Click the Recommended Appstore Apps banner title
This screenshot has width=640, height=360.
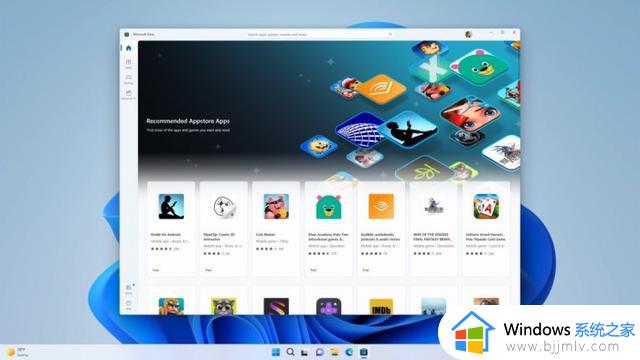point(188,121)
